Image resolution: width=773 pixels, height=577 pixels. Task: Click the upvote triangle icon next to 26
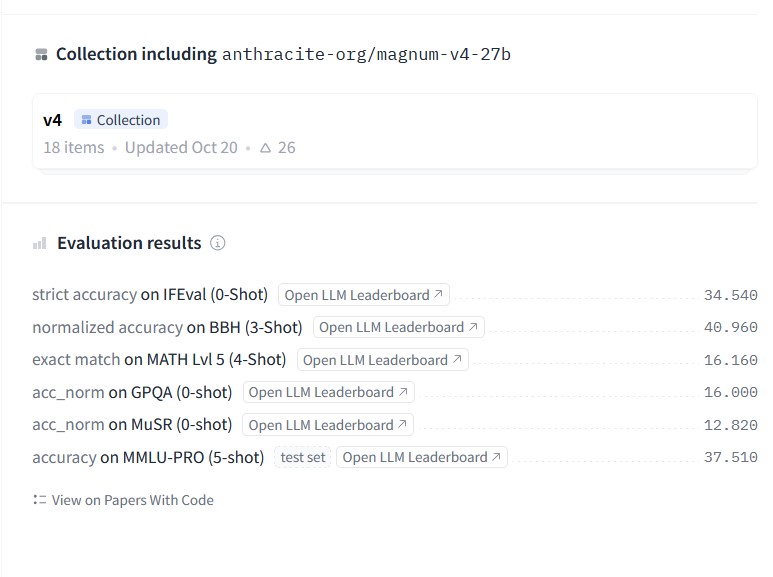click(265, 147)
